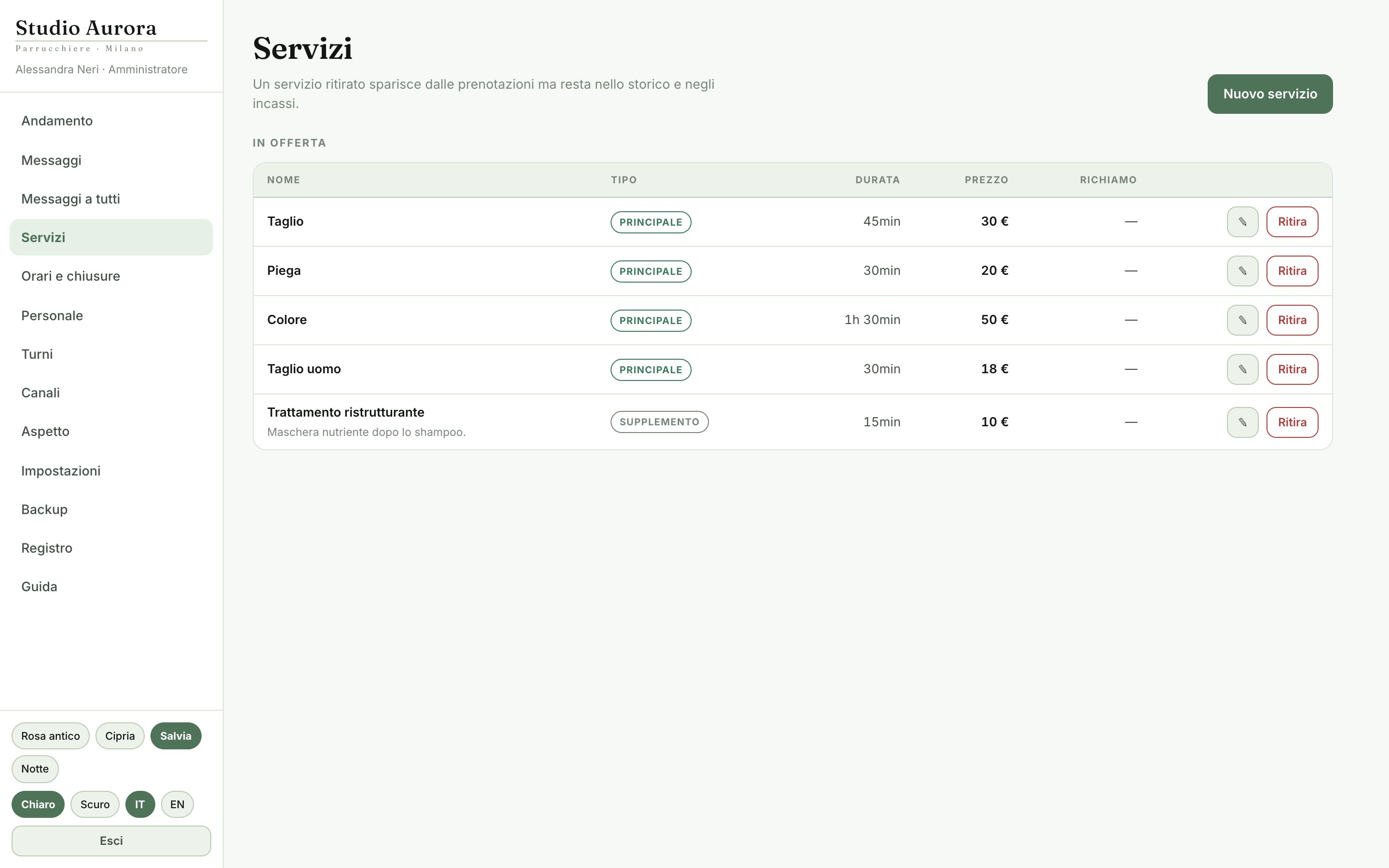Open edit pencil for Colore service

pos(1242,320)
